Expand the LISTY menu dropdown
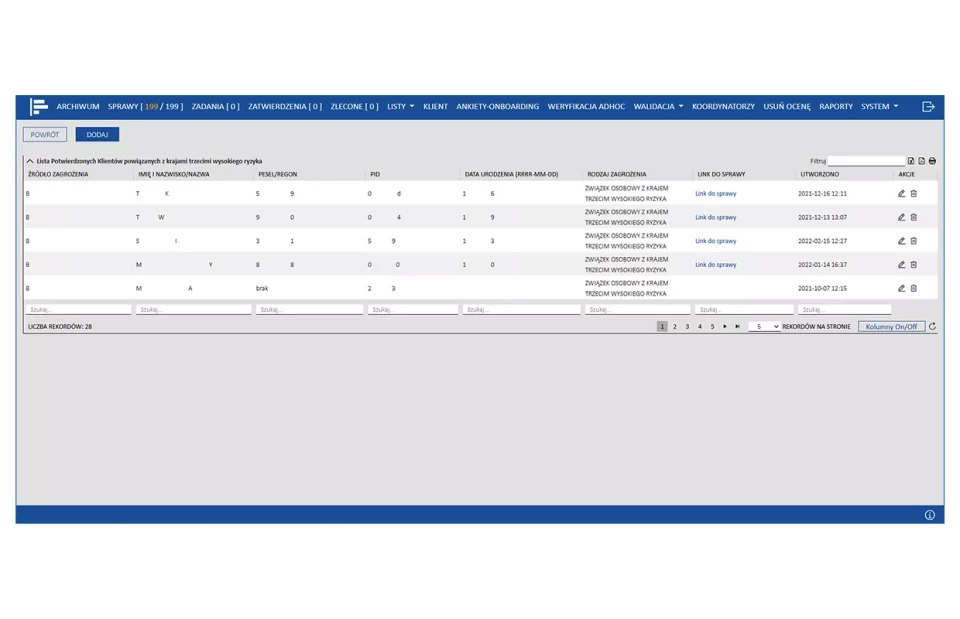Image resolution: width=960 pixels, height=619 pixels. (400, 106)
